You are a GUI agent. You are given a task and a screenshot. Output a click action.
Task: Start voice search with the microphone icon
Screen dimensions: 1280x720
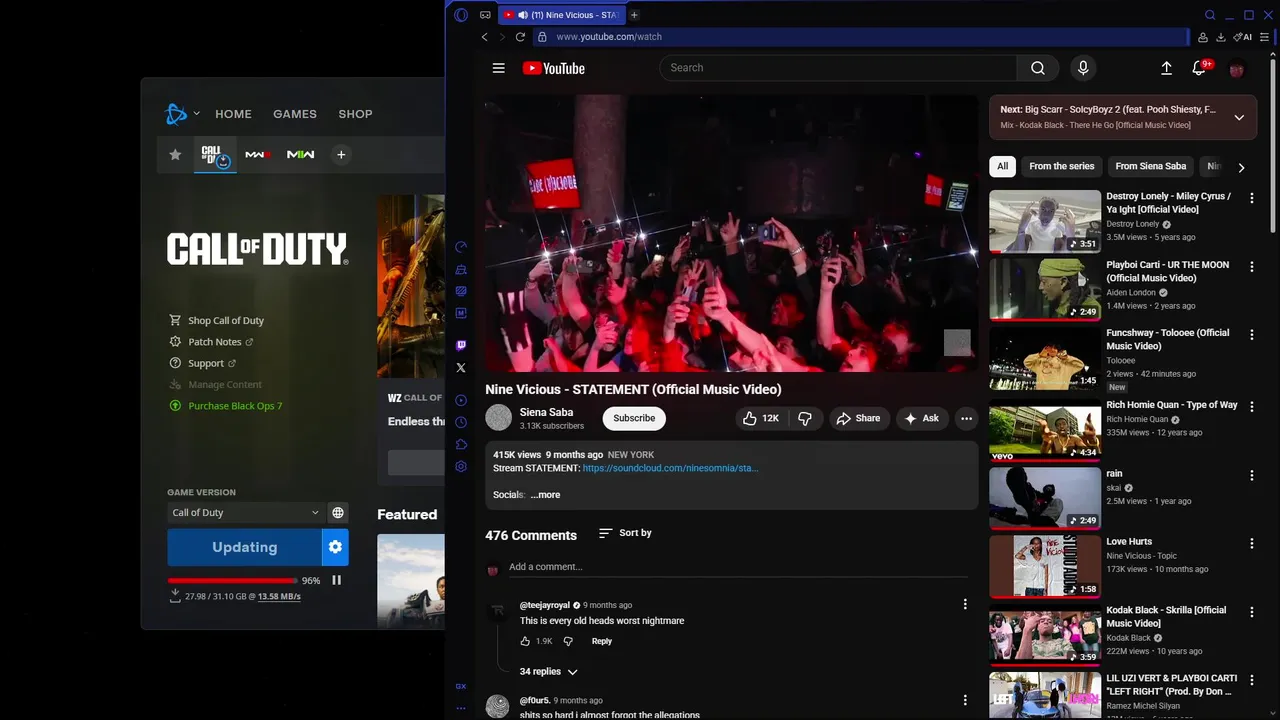pos(1082,68)
